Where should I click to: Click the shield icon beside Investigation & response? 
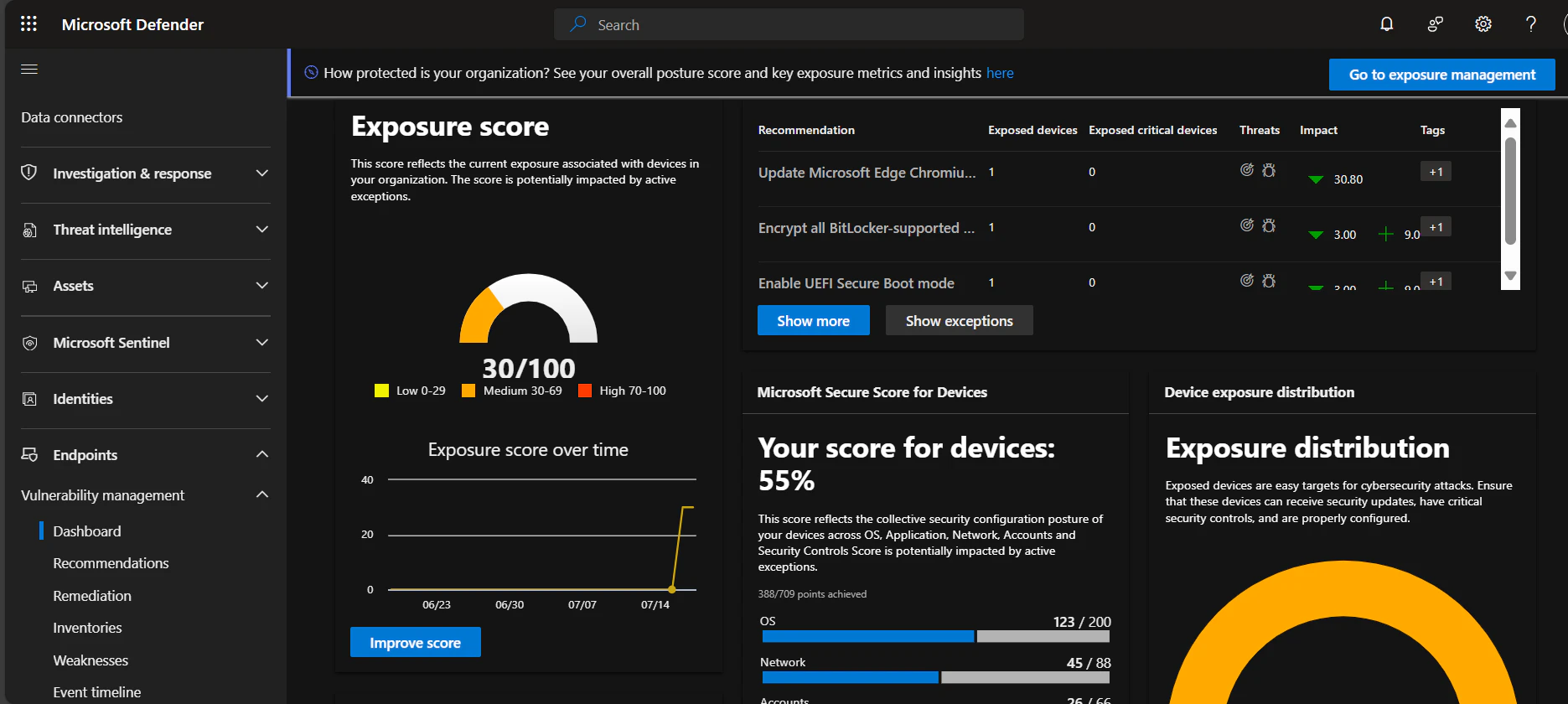[x=29, y=173]
